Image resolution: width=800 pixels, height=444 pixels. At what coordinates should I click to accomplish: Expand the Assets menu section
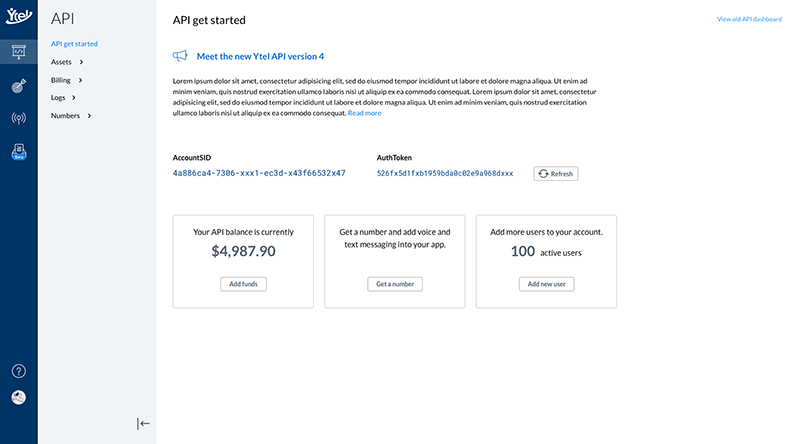[66, 62]
